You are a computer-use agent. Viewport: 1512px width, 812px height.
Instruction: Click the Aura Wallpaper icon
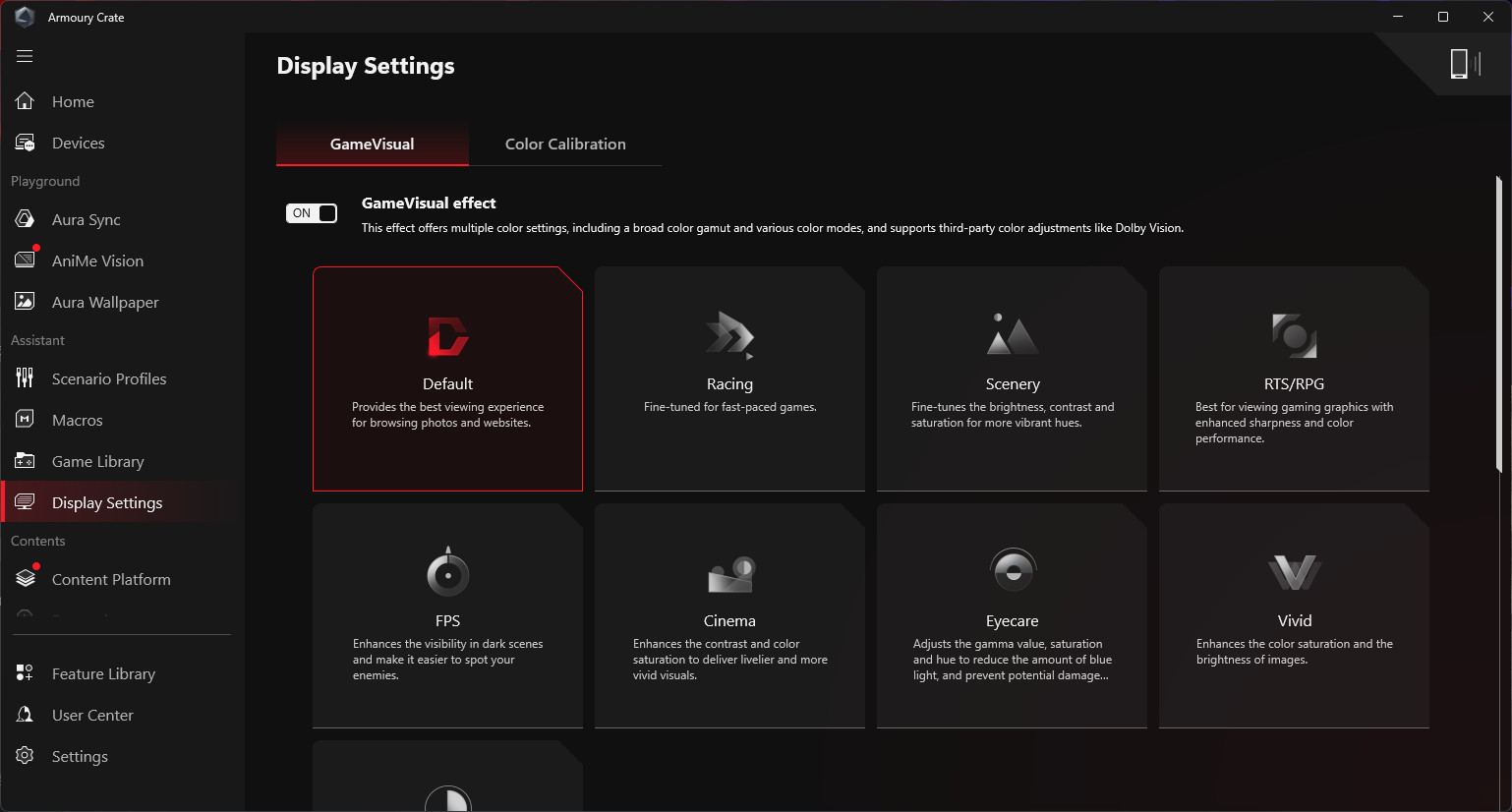click(x=25, y=302)
